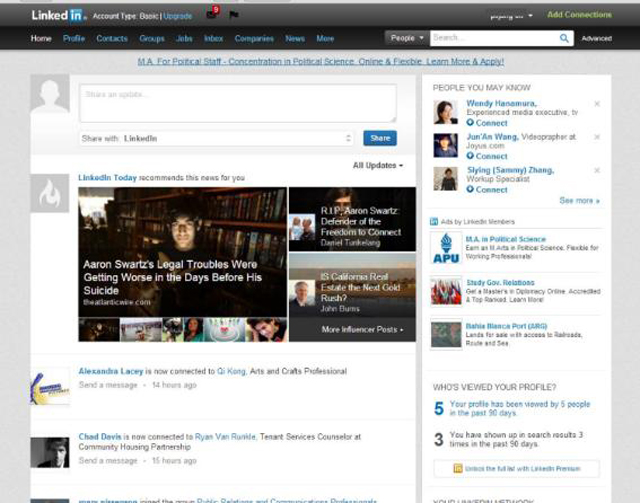
Task: Open Qi Kong's profile link
Action: click(x=231, y=371)
